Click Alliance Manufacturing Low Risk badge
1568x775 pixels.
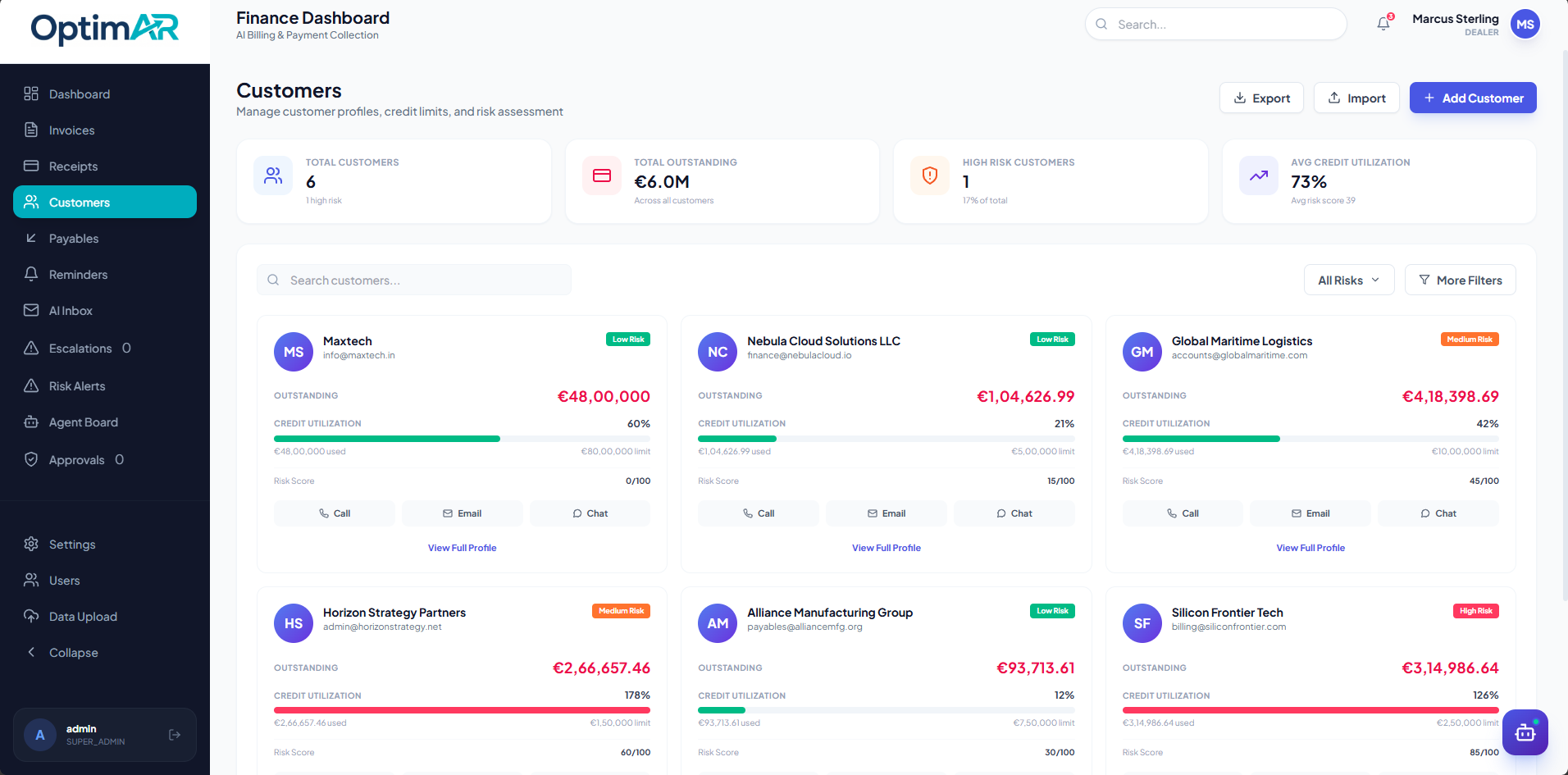coord(1052,611)
